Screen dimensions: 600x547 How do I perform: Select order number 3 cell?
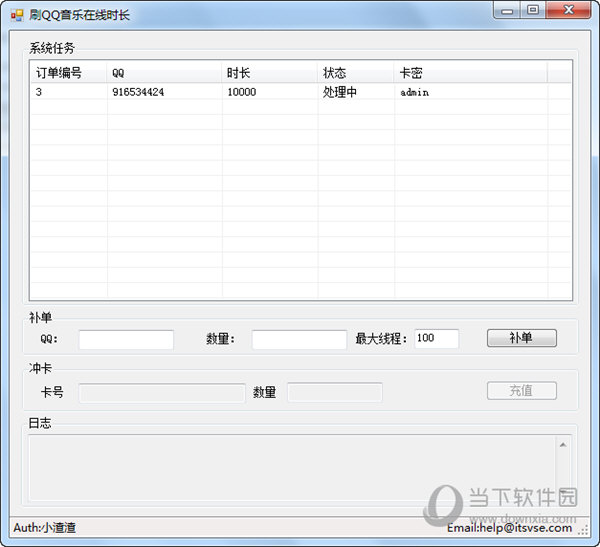[x=69, y=92]
